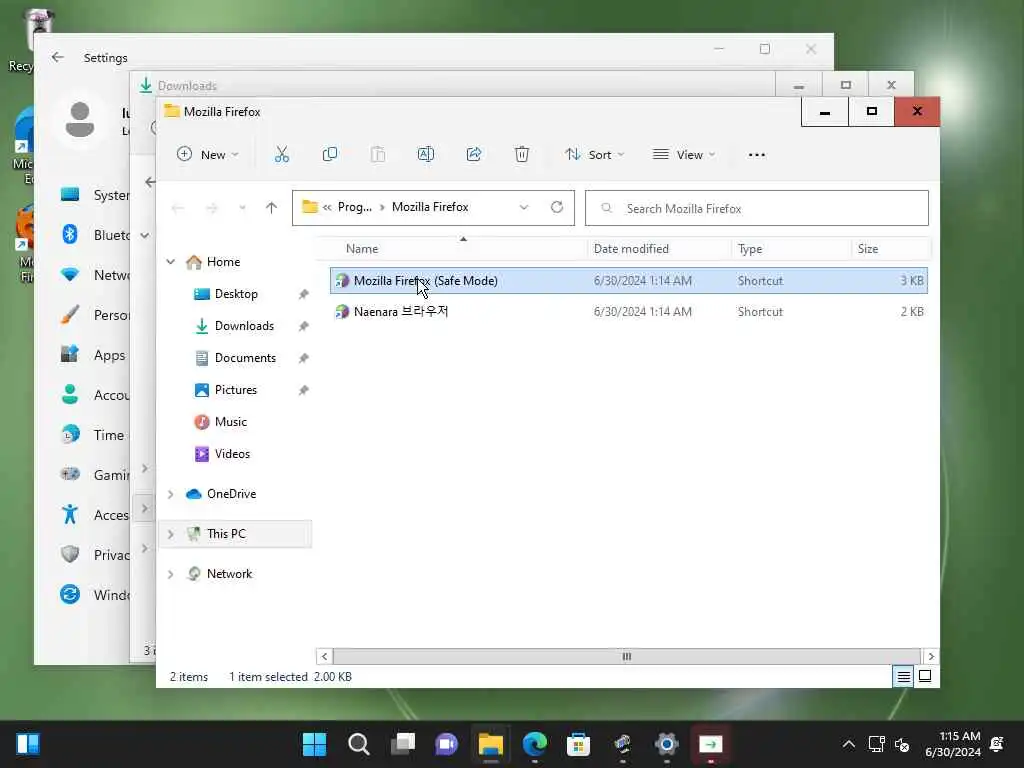The image size is (1024, 768).
Task: Switch to large thumbnails view icon
Action: click(x=925, y=677)
